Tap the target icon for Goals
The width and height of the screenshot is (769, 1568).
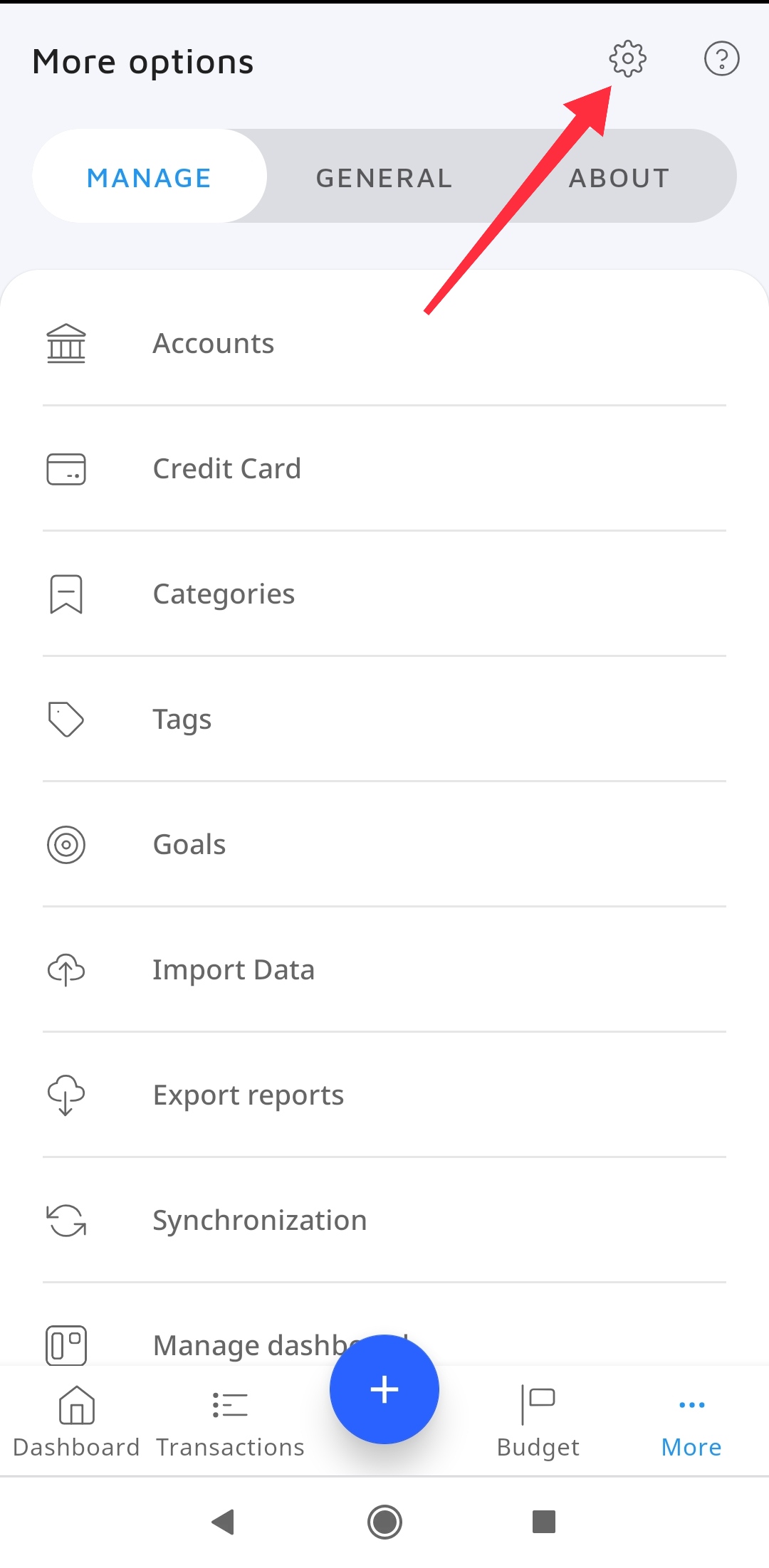point(66,845)
